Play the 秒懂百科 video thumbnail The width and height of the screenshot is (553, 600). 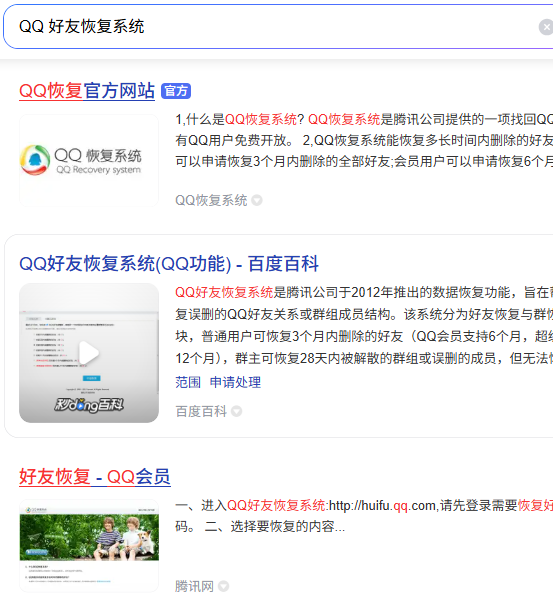click(89, 353)
